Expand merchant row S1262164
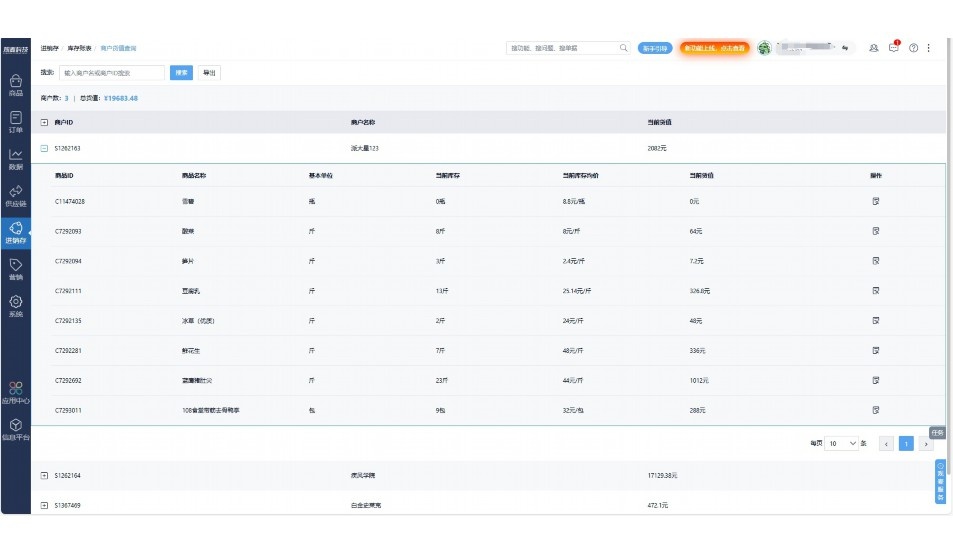Viewport: 953px width, 554px height. pos(44,475)
